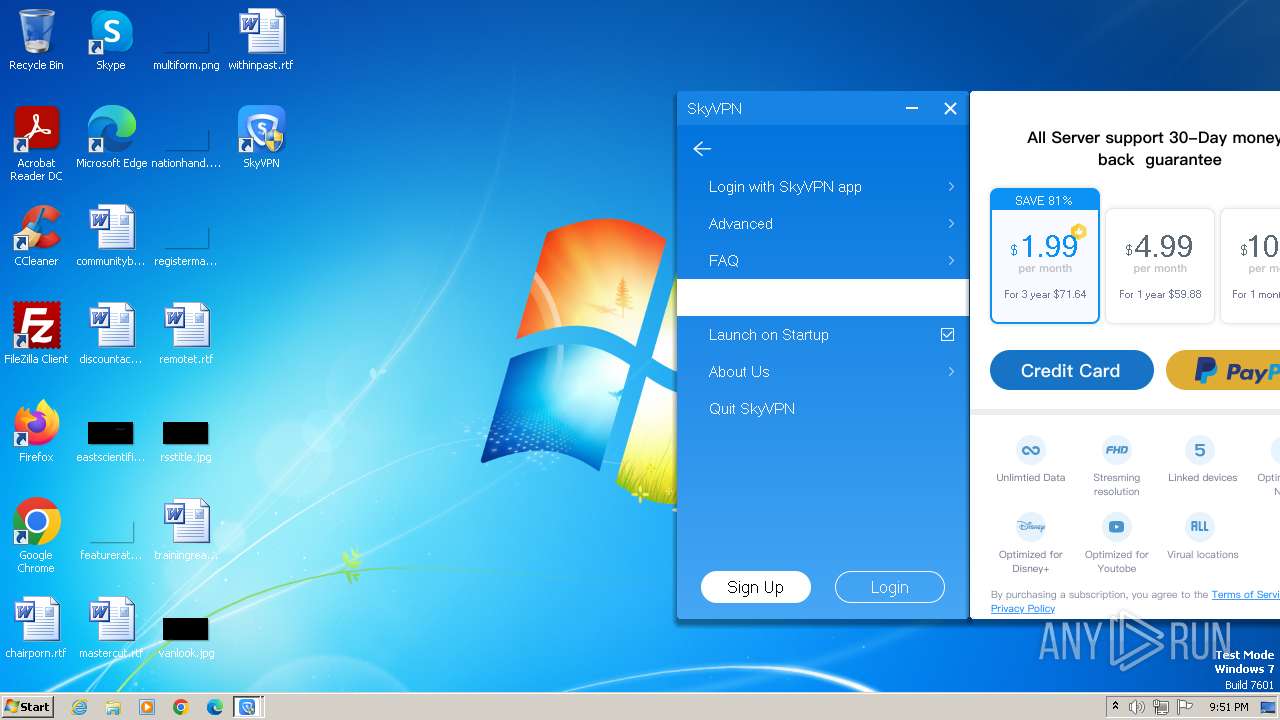Click the highlighted blank menu row

click(822, 298)
